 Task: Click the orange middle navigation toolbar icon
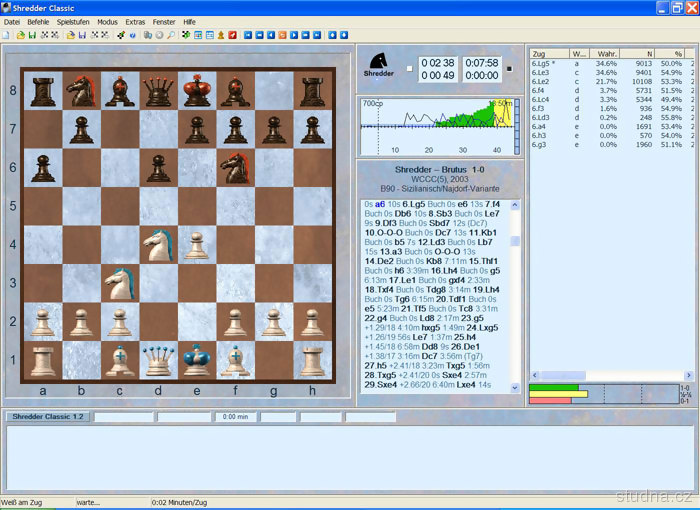click(282, 34)
